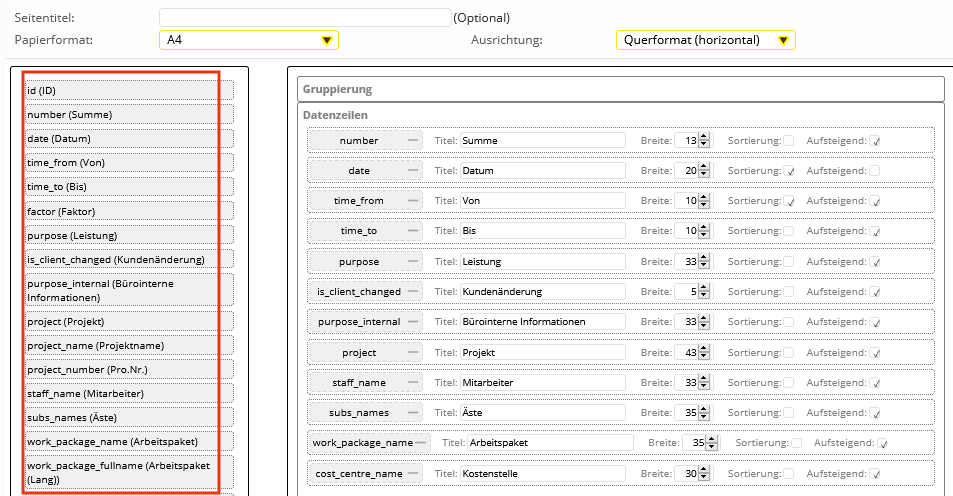This screenshot has height=496, width=953.
Task: Click the minus icon on cost_centre_name row
Action: coord(414,473)
